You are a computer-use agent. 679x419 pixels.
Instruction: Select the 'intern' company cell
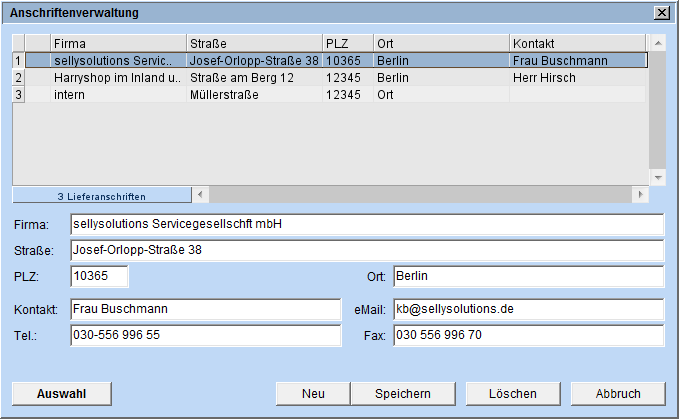(119, 94)
